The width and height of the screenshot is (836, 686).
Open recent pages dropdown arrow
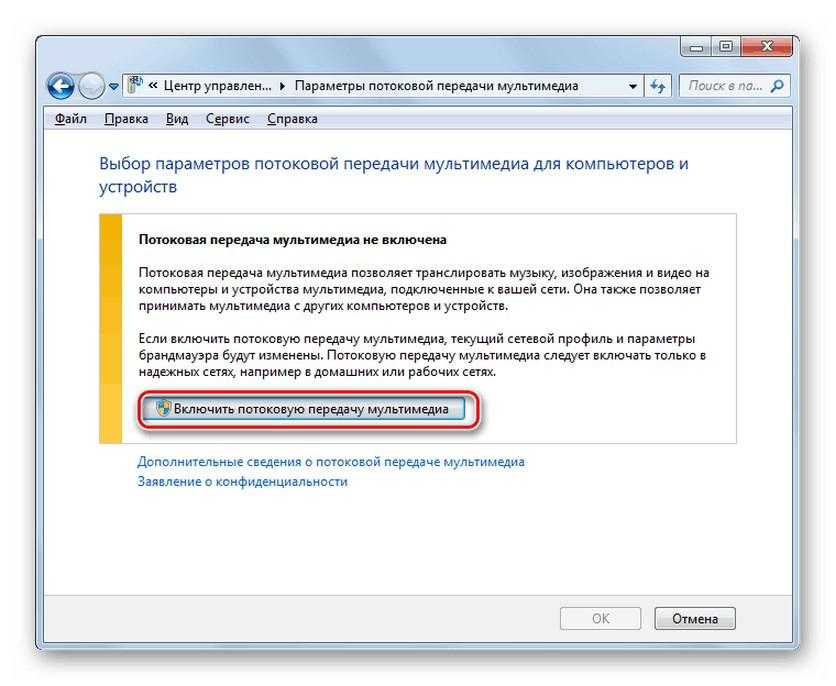pos(114,86)
